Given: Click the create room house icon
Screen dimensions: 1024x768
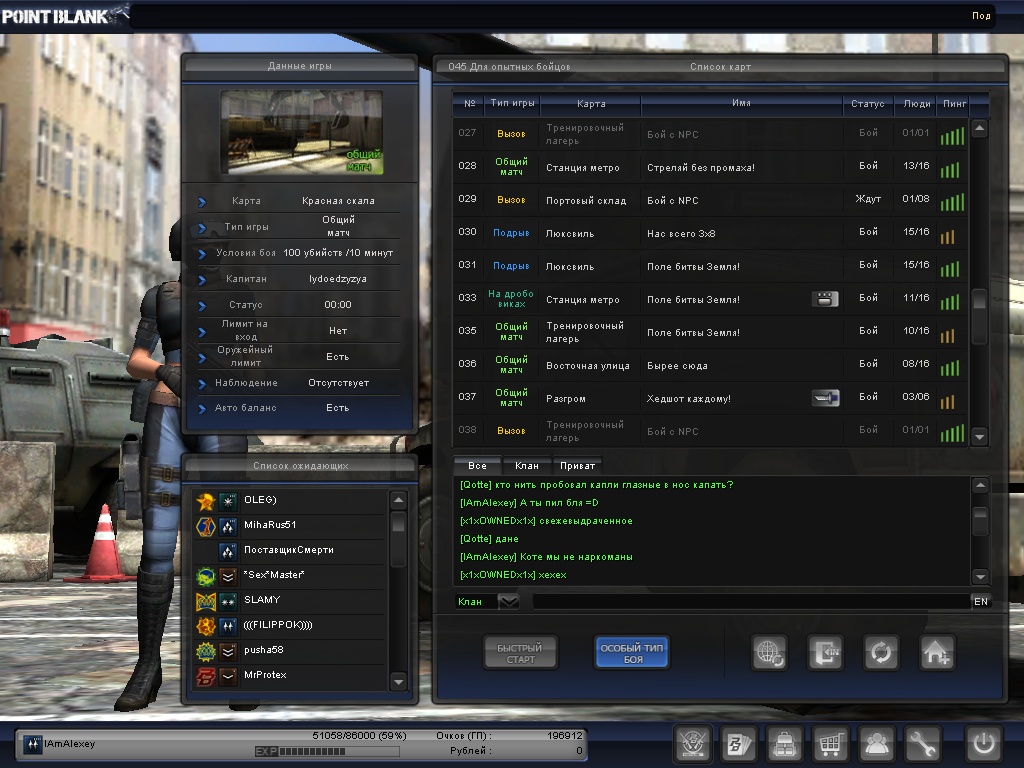Looking at the screenshot, I should [937, 653].
